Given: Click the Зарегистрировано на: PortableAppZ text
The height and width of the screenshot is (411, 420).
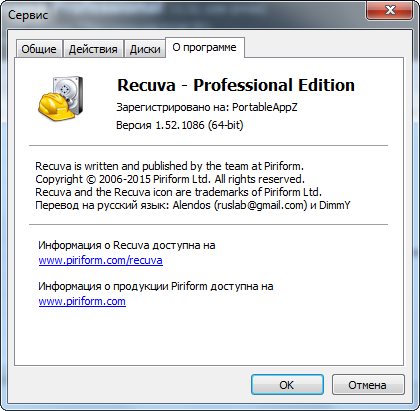Looking at the screenshot, I should 207,107.
